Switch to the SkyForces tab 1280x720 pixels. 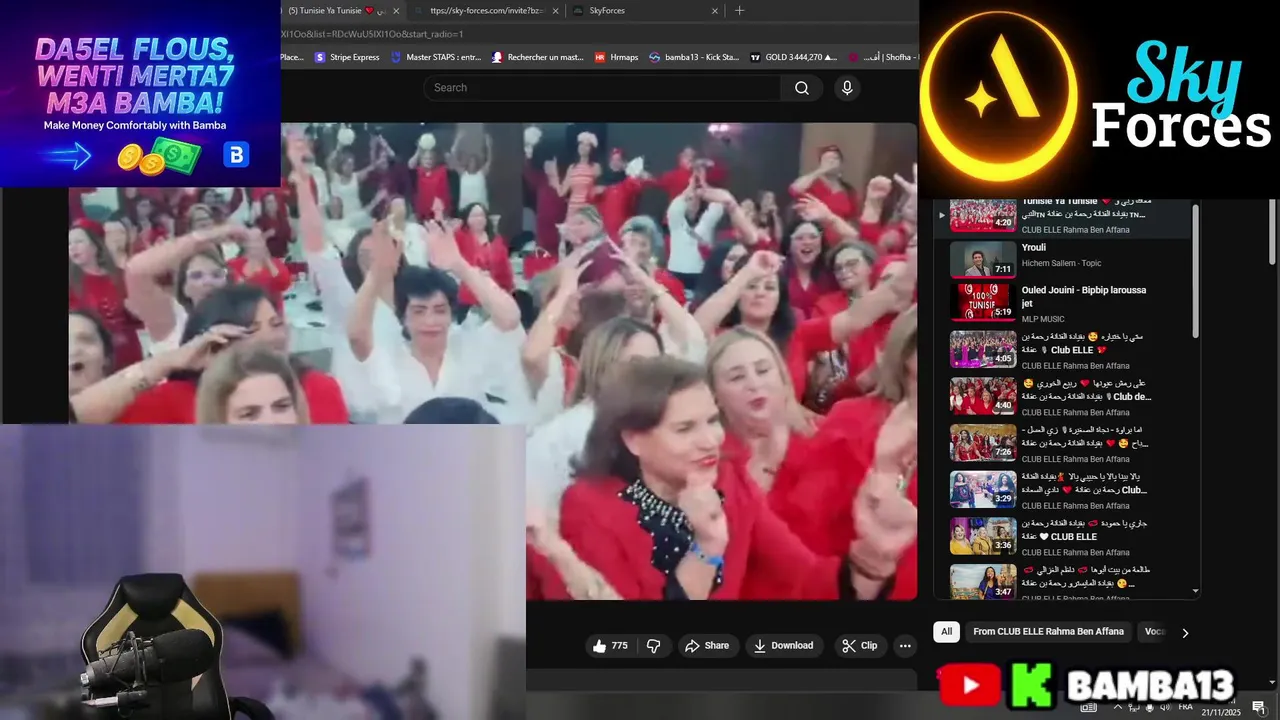click(639, 11)
